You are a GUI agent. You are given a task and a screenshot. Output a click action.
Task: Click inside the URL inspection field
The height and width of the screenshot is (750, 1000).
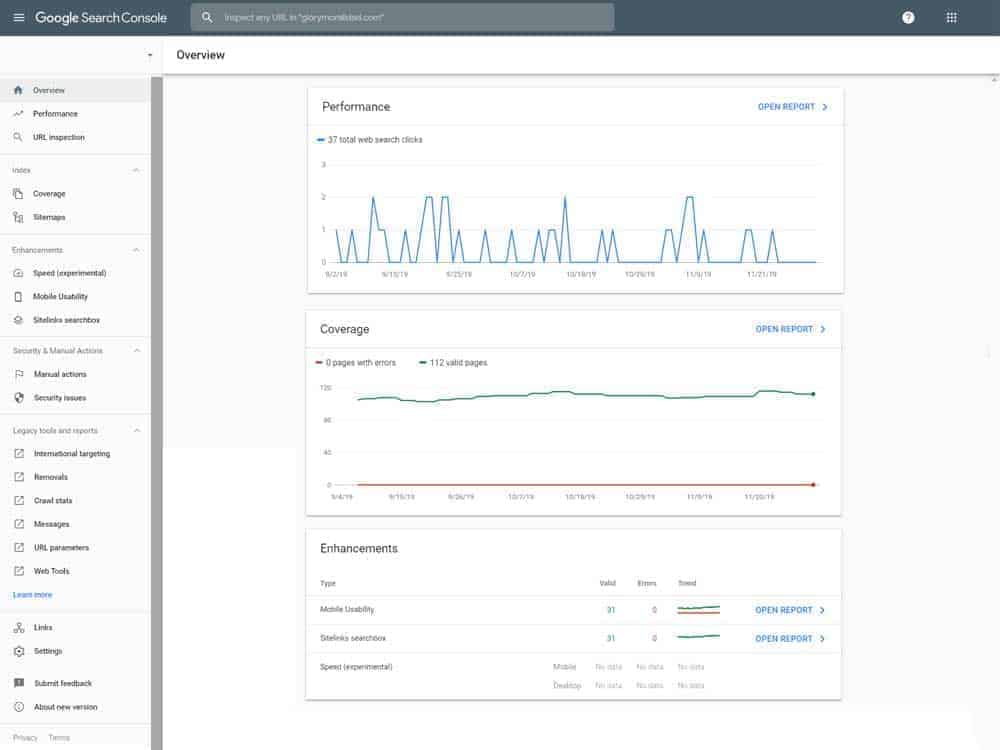[x=400, y=16]
